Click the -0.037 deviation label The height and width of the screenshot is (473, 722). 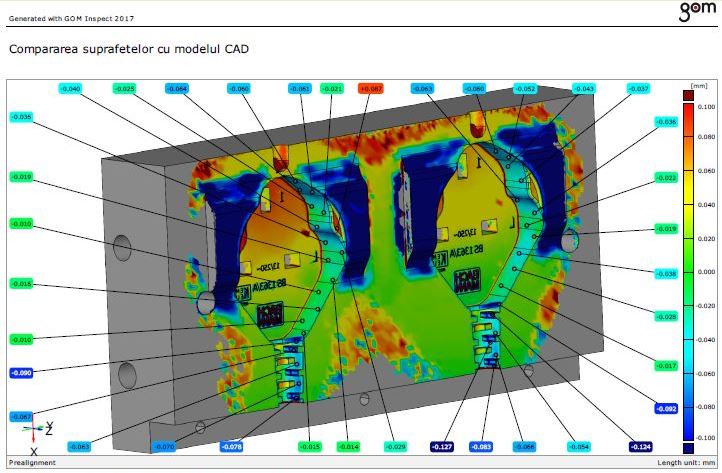[x=638, y=89]
